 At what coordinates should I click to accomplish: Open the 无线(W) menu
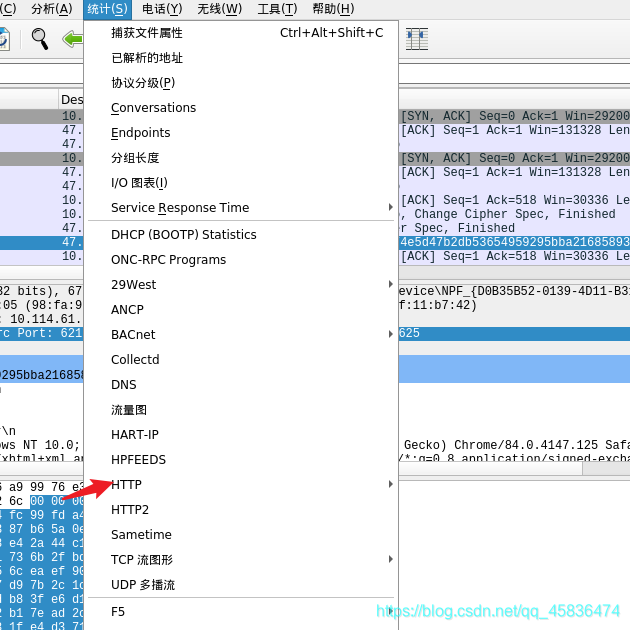tap(219, 9)
